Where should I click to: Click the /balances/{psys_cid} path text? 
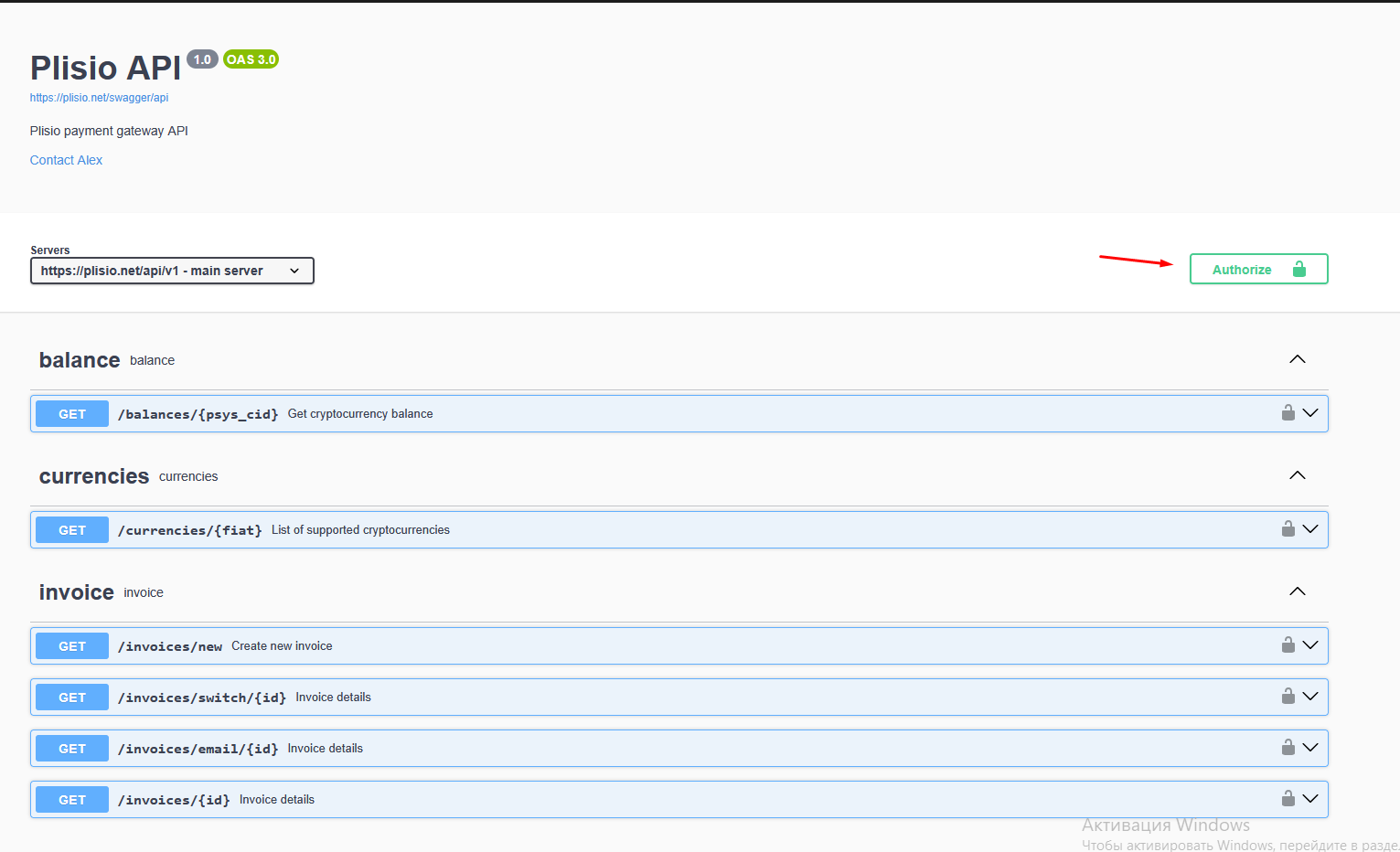coord(198,414)
